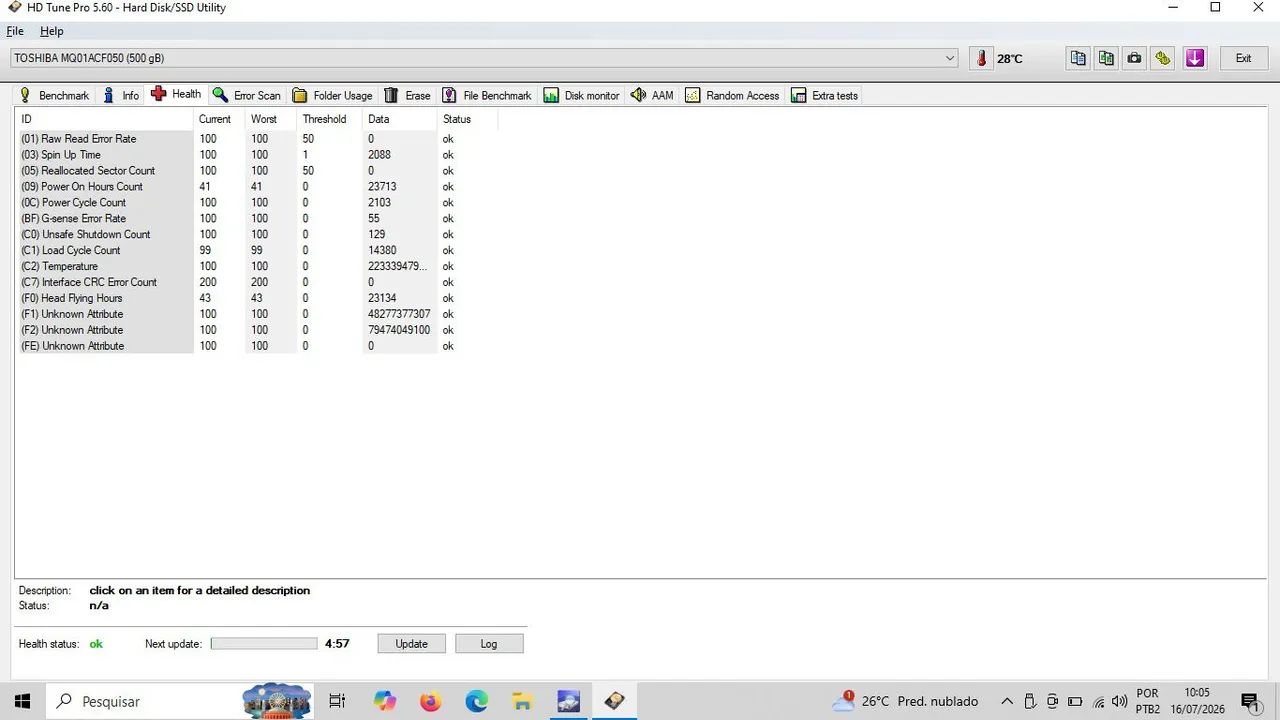Image resolution: width=1280 pixels, height=720 pixels.
Task: Click the safely remove hardware USB tray icon
Action: tap(1030, 701)
